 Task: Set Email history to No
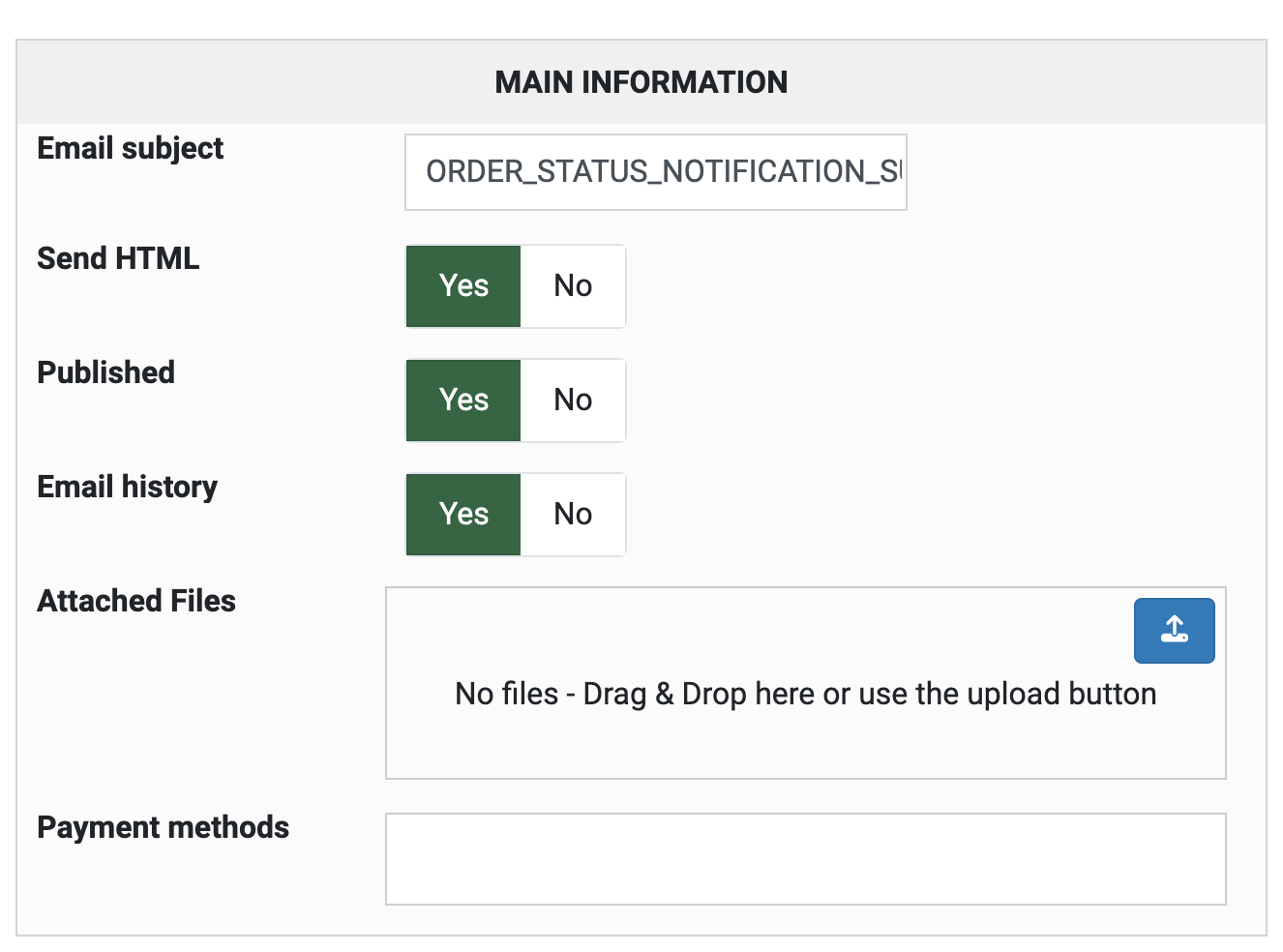[573, 515]
